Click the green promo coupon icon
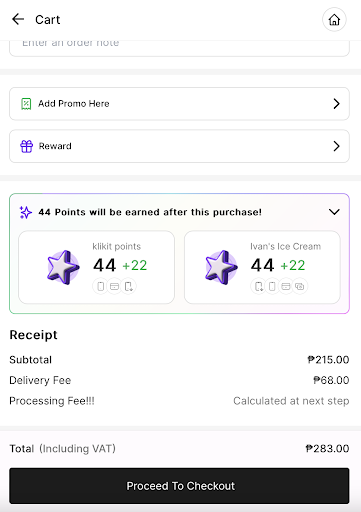 [x=26, y=104]
